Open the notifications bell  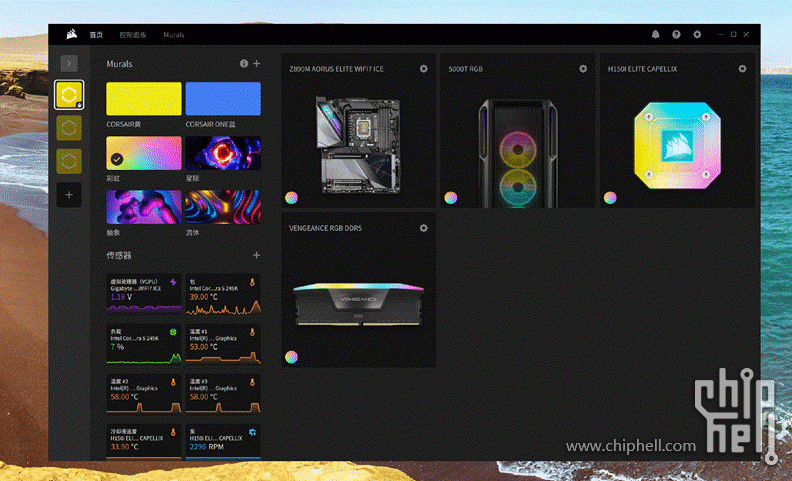pyautogui.click(x=655, y=34)
